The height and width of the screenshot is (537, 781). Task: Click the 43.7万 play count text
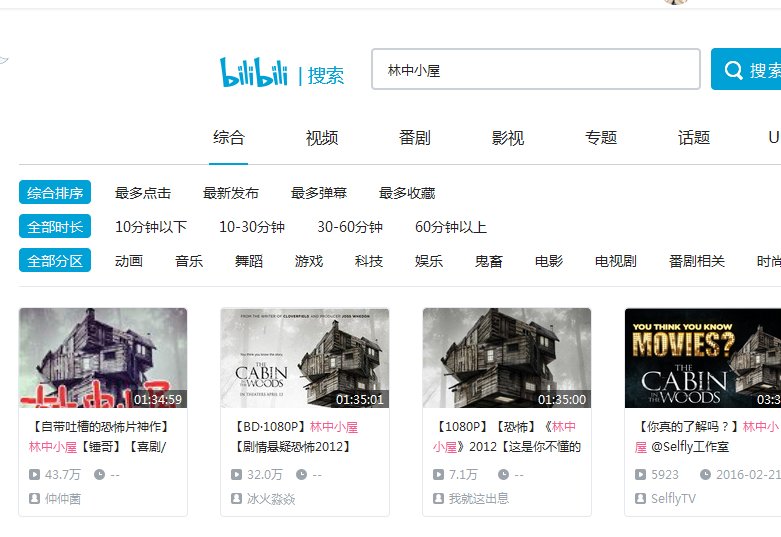[x=63, y=475]
